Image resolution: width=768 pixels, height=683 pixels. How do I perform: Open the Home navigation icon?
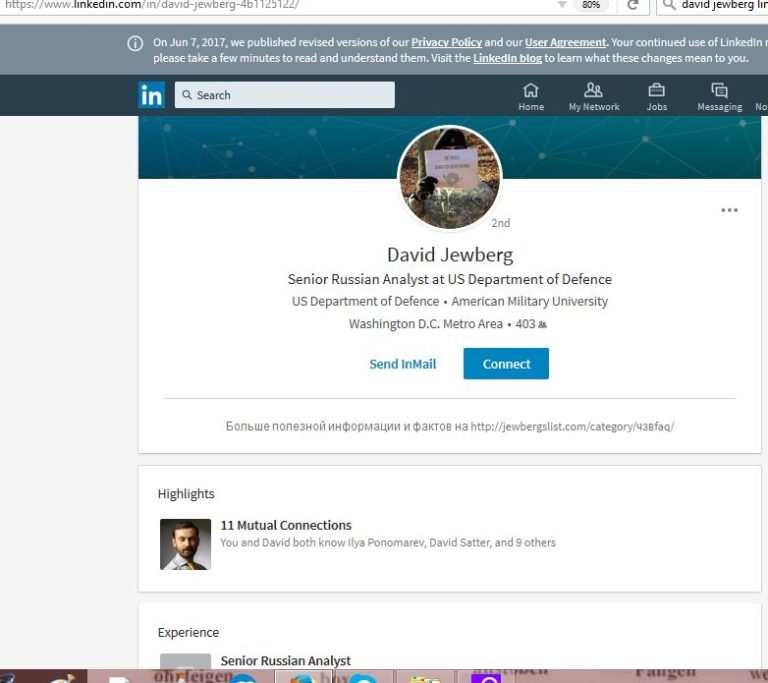tap(531, 90)
